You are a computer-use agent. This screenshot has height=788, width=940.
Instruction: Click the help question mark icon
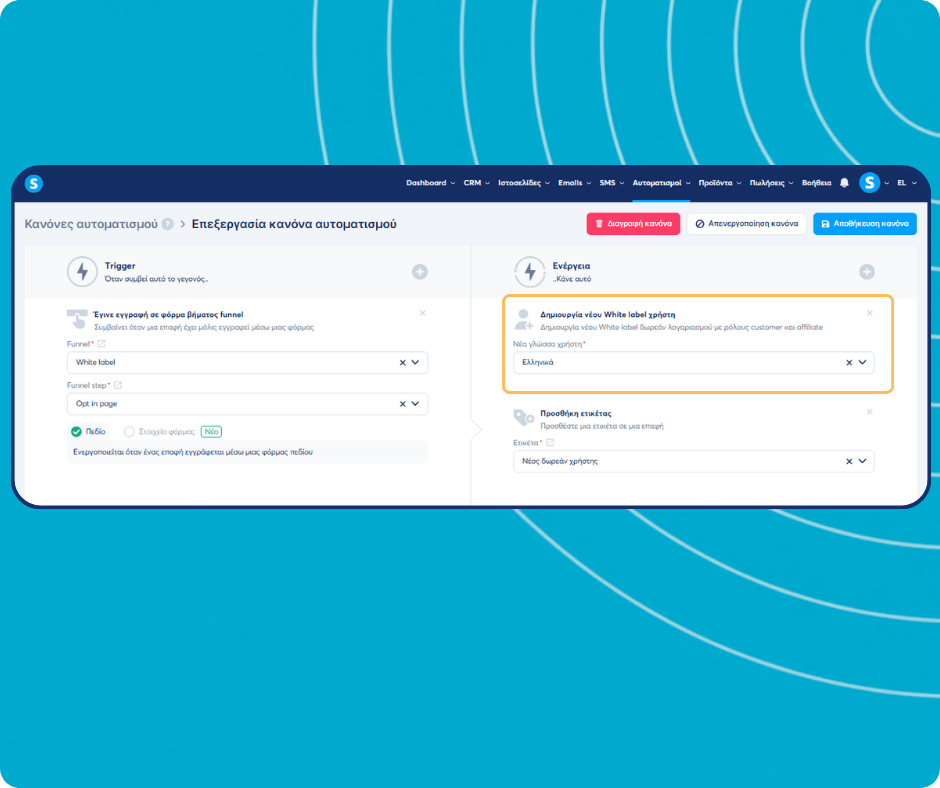168,224
